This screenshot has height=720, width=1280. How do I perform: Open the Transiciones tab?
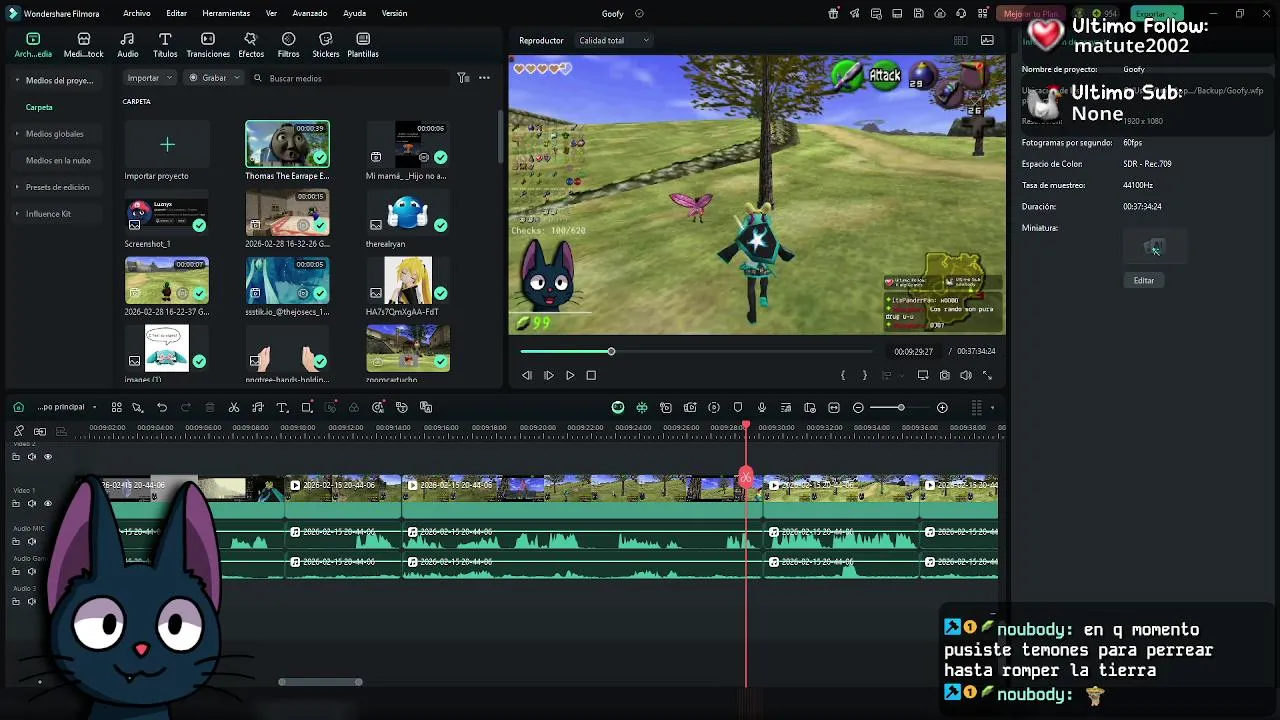[x=208, y=45]
